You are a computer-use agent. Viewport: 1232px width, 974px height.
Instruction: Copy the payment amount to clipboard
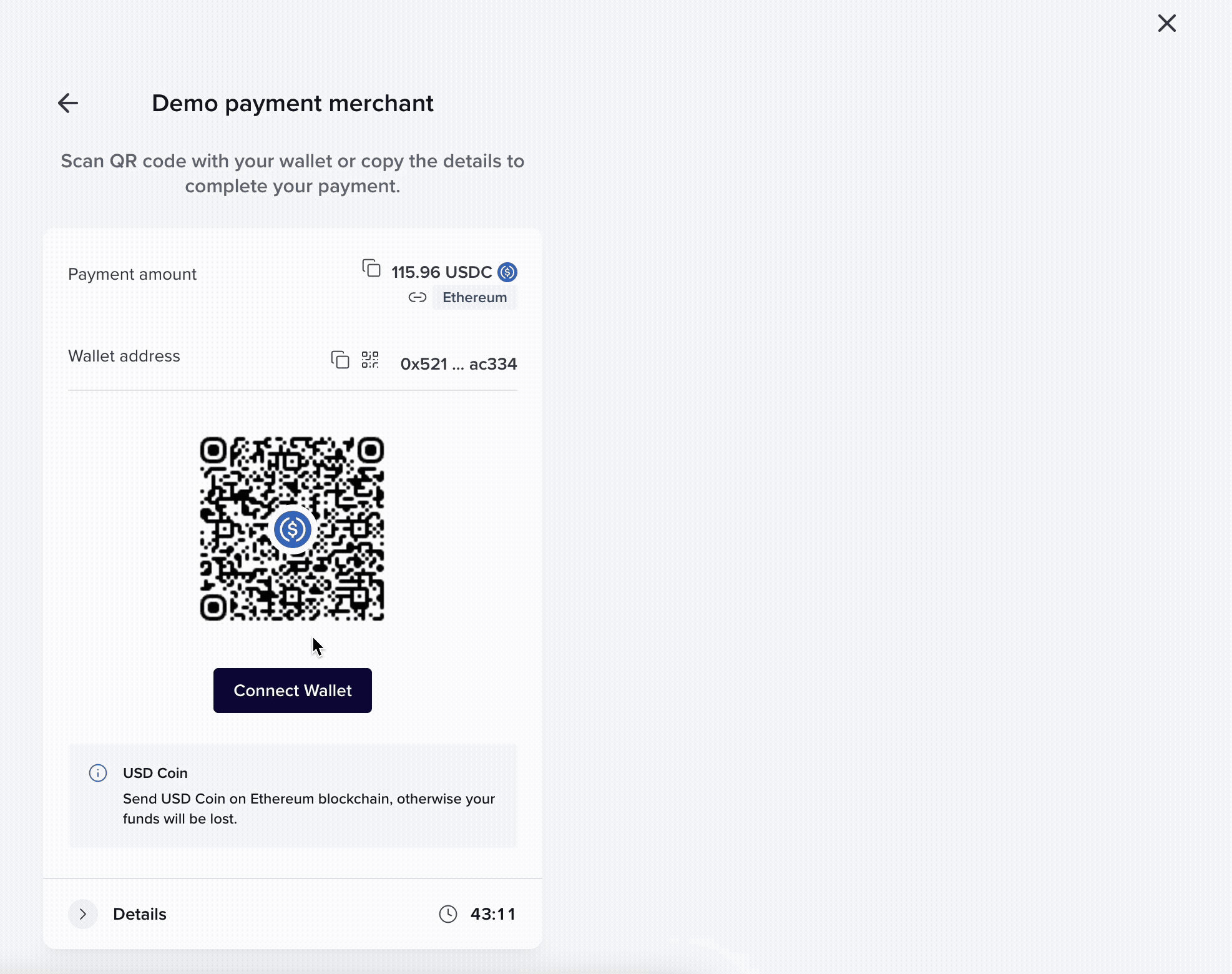click(x=371, y=268)
